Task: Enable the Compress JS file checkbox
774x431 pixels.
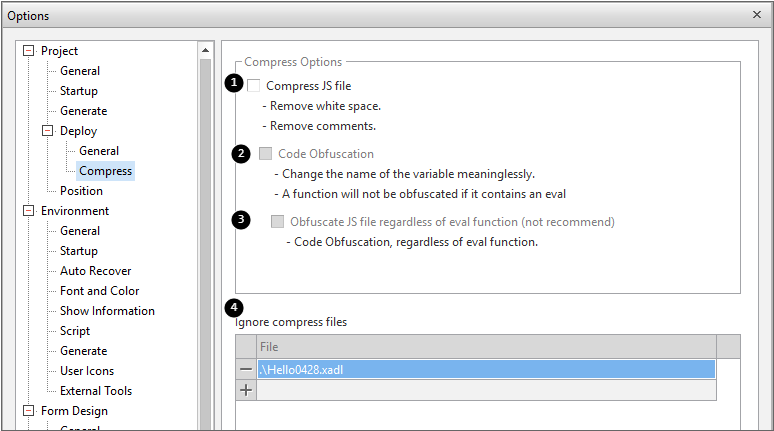Action: [x=254, y=86]
